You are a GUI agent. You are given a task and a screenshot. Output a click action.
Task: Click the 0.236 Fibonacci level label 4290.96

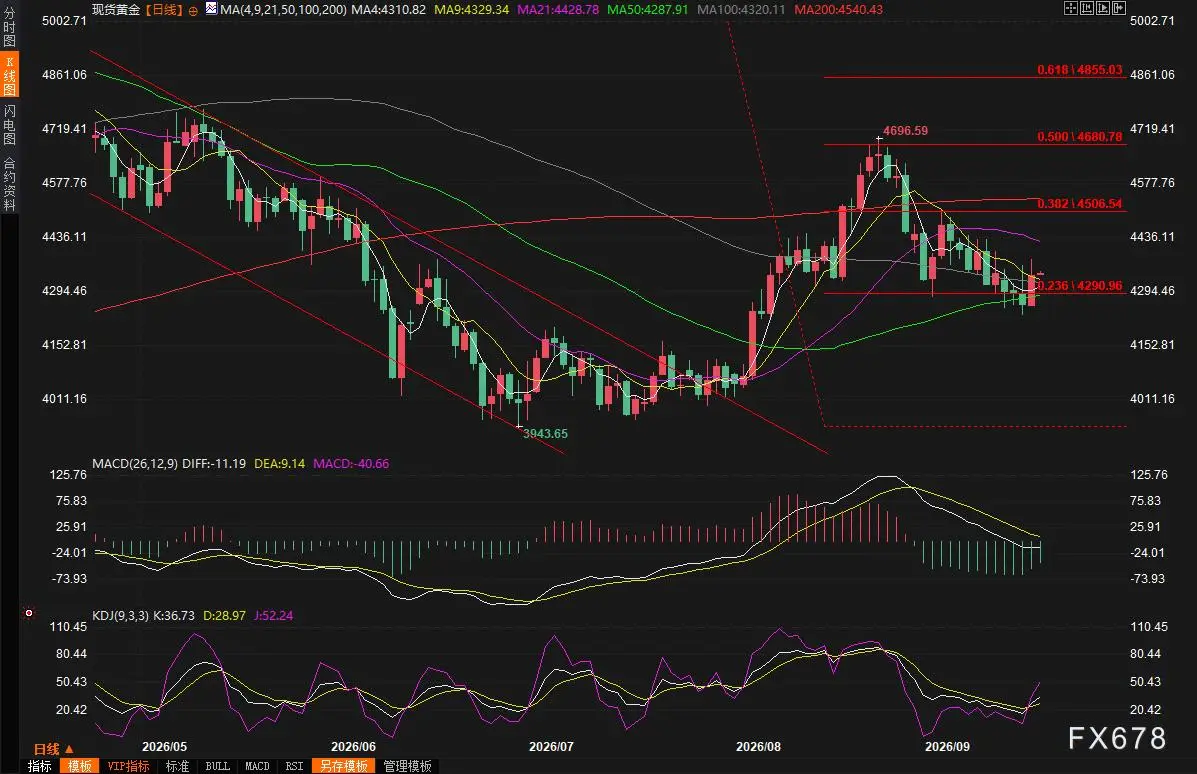[x=1079, y=285]
